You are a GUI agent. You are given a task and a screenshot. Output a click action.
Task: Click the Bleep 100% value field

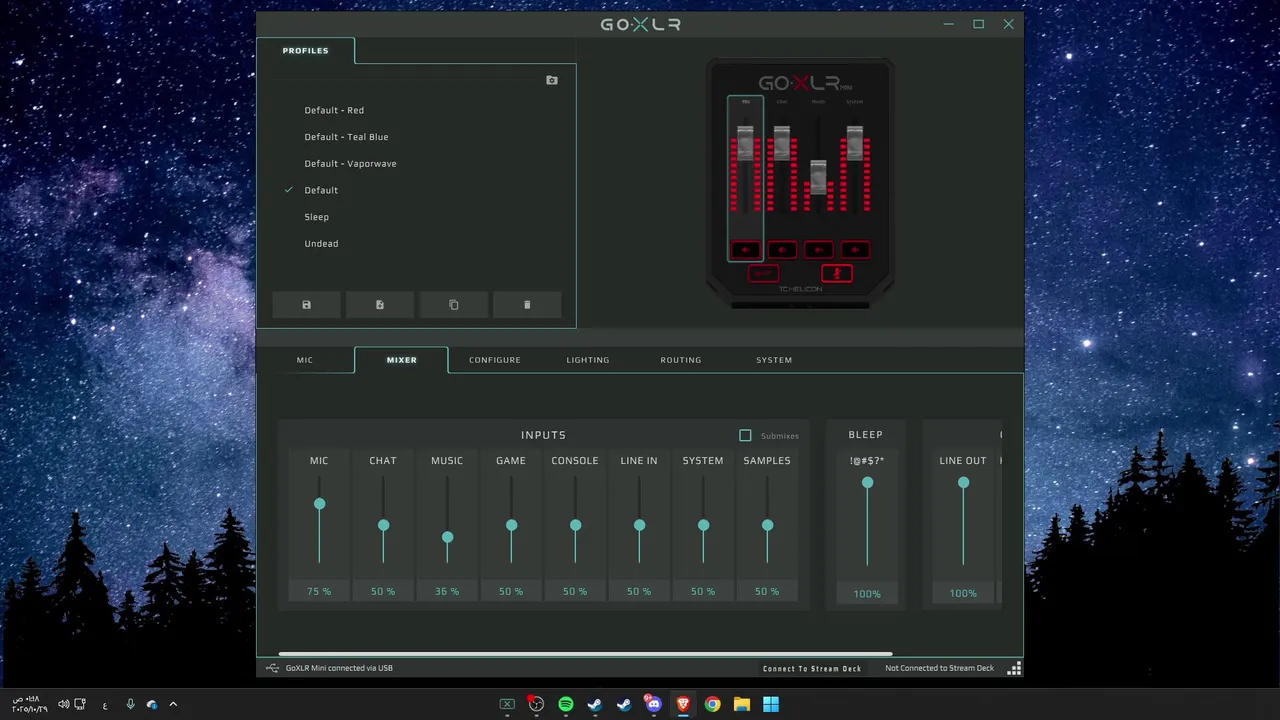click(x=867, y=594)
